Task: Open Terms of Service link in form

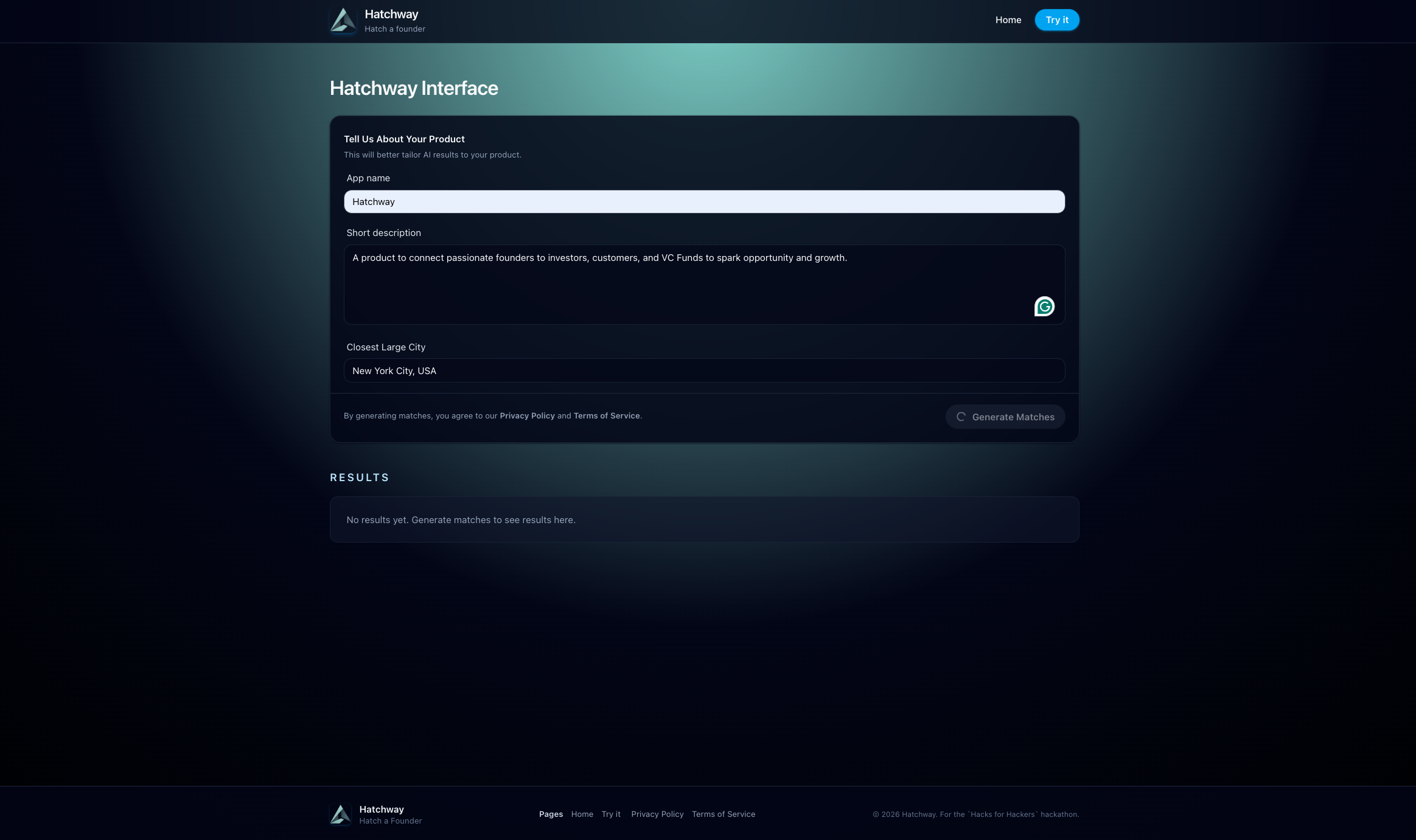Action: pos(606,416)
